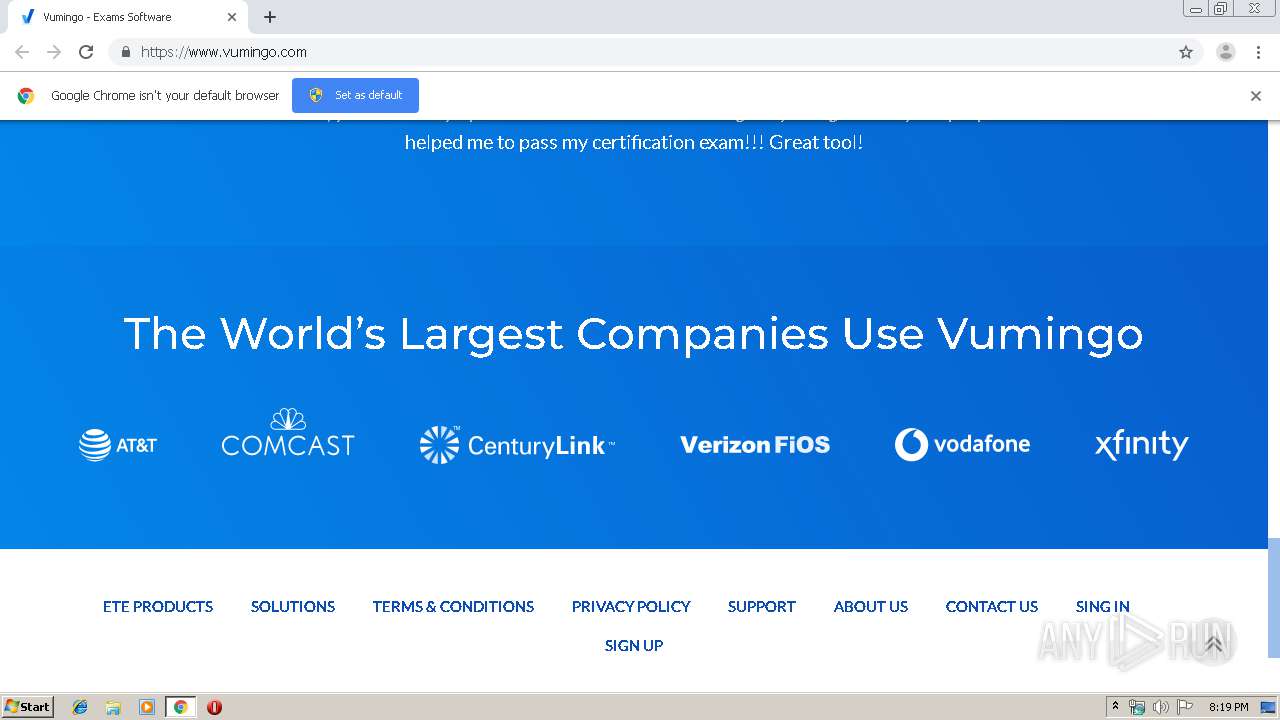
Task: Click the SING IN footer link
Action: (1103, 606)
